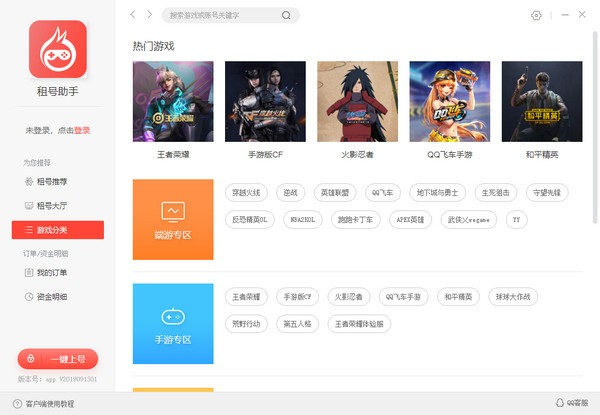600x415 pixels.
Task: Click the 游戏分类 list icon
Action: (x=29, y=230)
